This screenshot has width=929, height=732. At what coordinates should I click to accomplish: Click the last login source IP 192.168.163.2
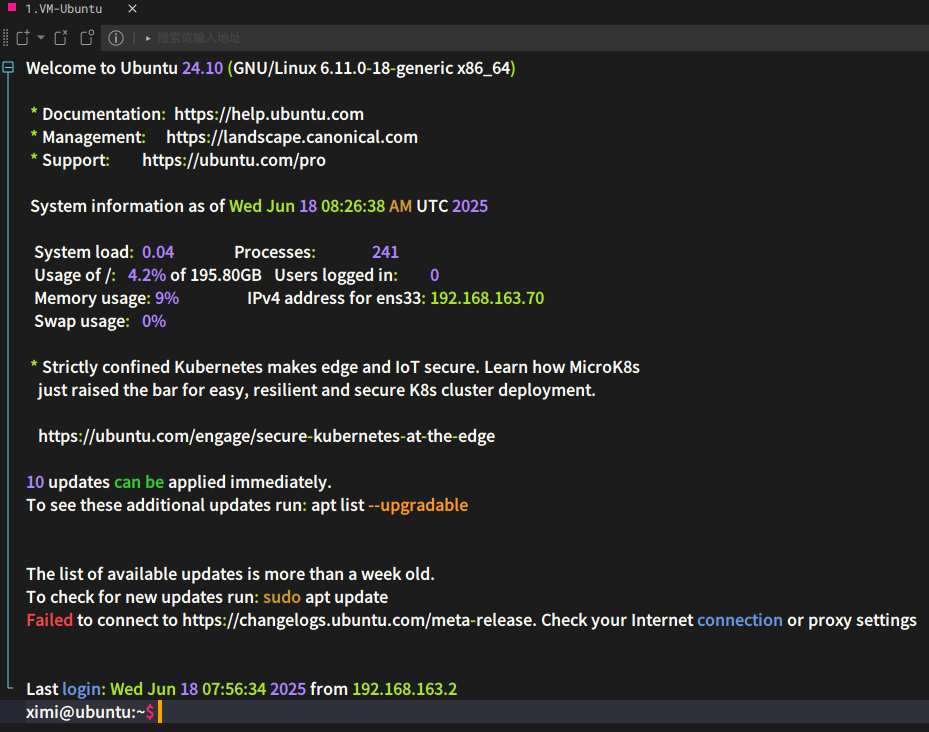coord(405,689)
